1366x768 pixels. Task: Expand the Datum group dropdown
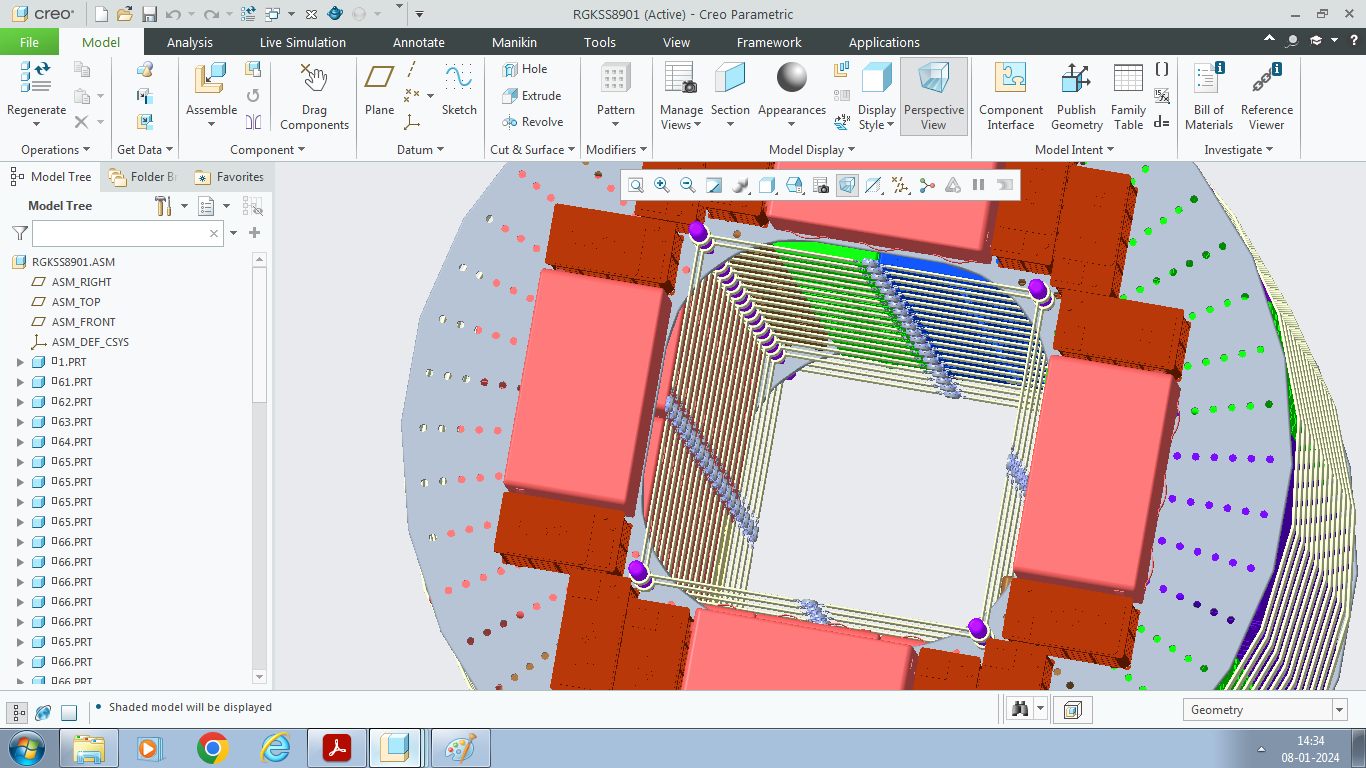(421, 150)
